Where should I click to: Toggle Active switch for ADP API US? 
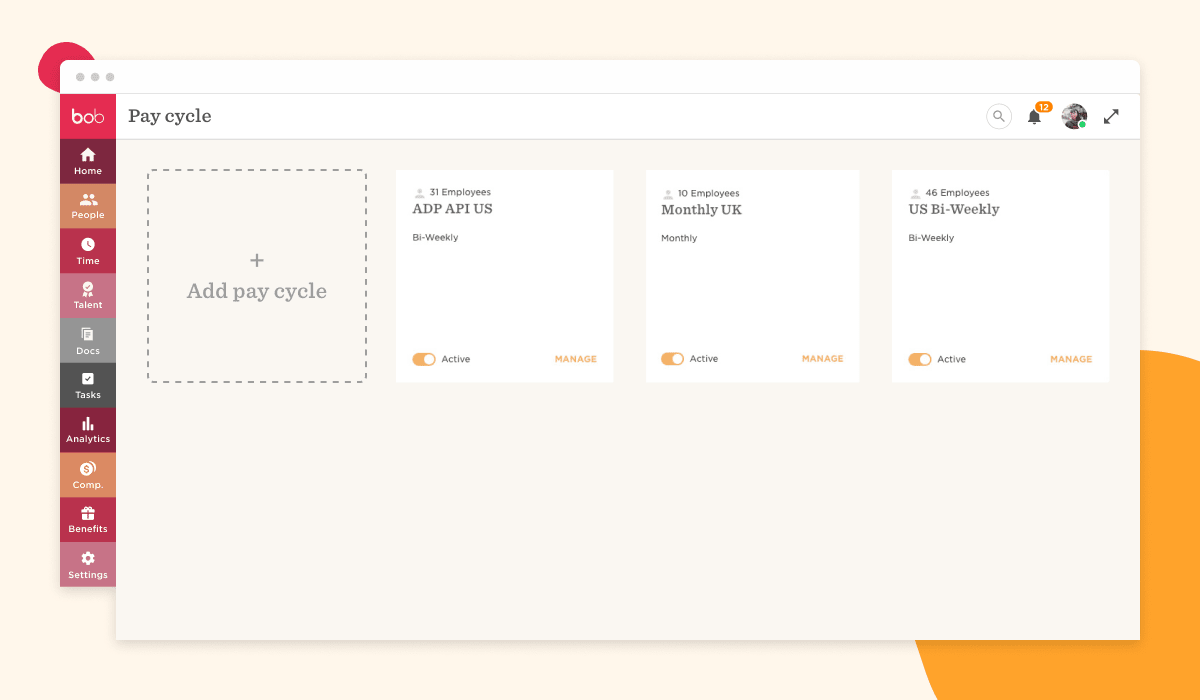[x=424, y=359]
